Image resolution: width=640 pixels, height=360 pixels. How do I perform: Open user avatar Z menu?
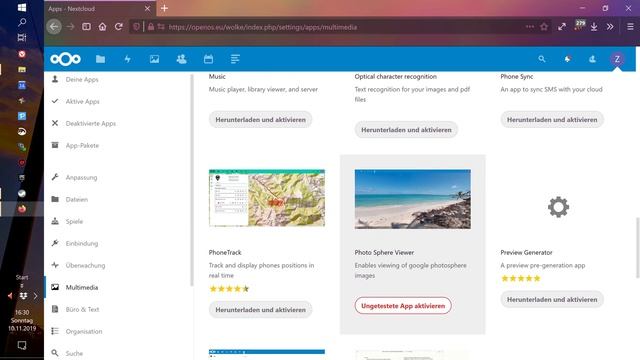[617, 59]
